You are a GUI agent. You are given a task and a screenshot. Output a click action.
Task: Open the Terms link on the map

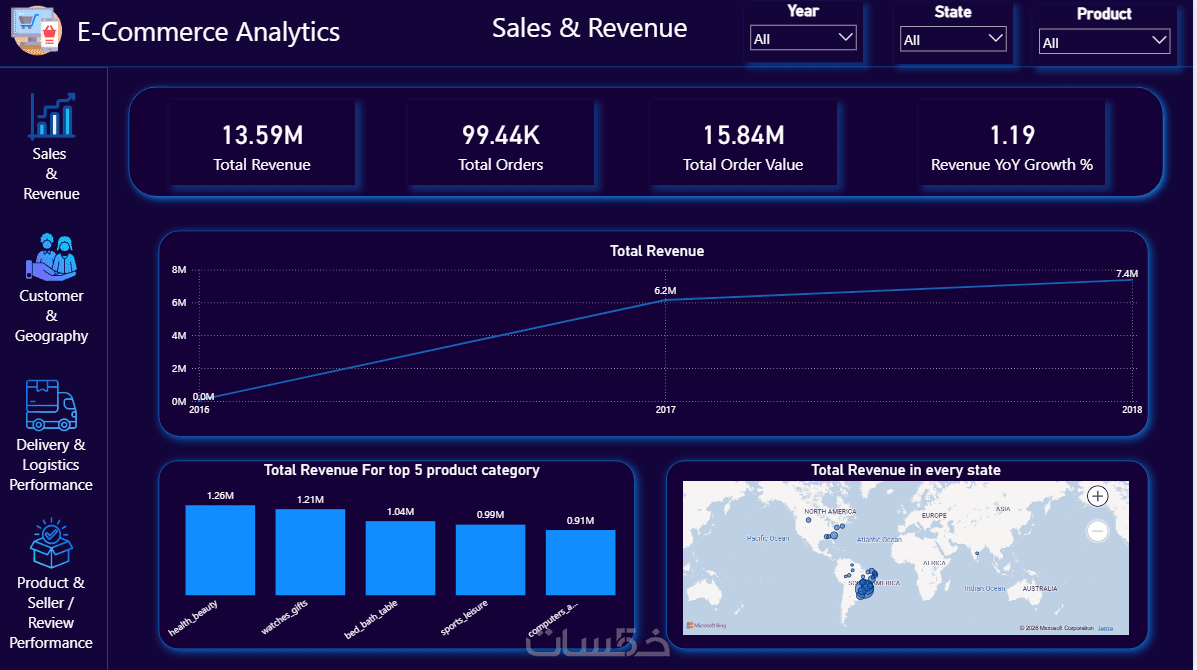point(1105,629)
